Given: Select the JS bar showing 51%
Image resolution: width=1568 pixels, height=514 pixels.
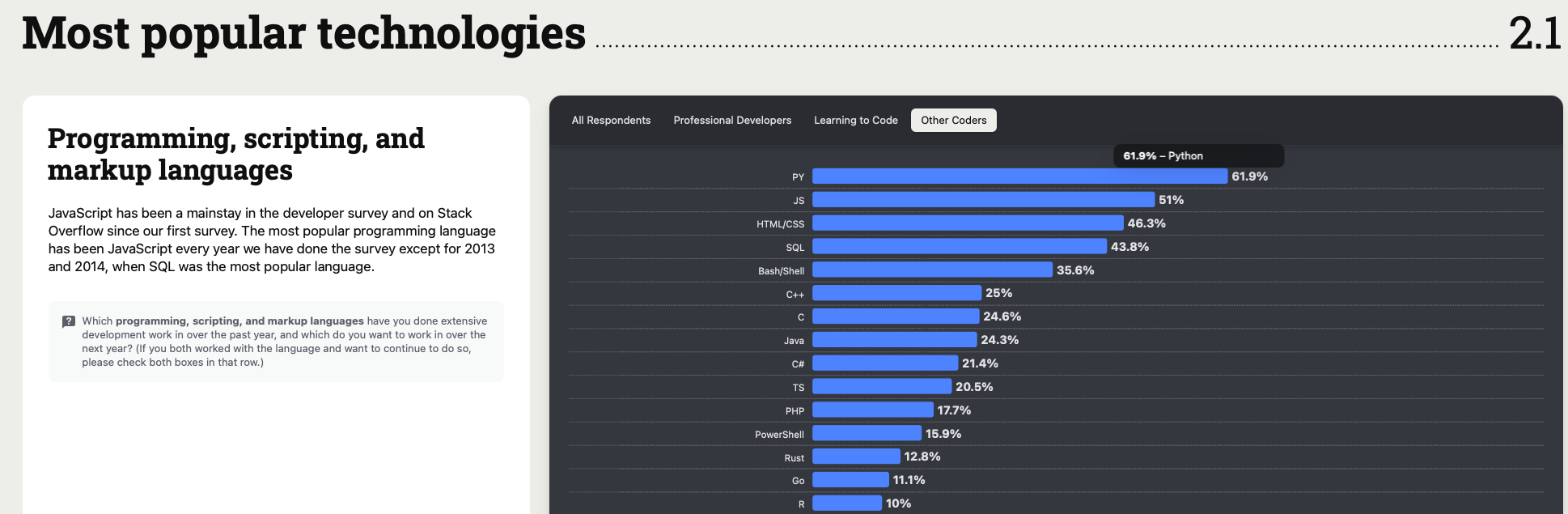Looking at the screenshot, I should [x=983, y=200].
